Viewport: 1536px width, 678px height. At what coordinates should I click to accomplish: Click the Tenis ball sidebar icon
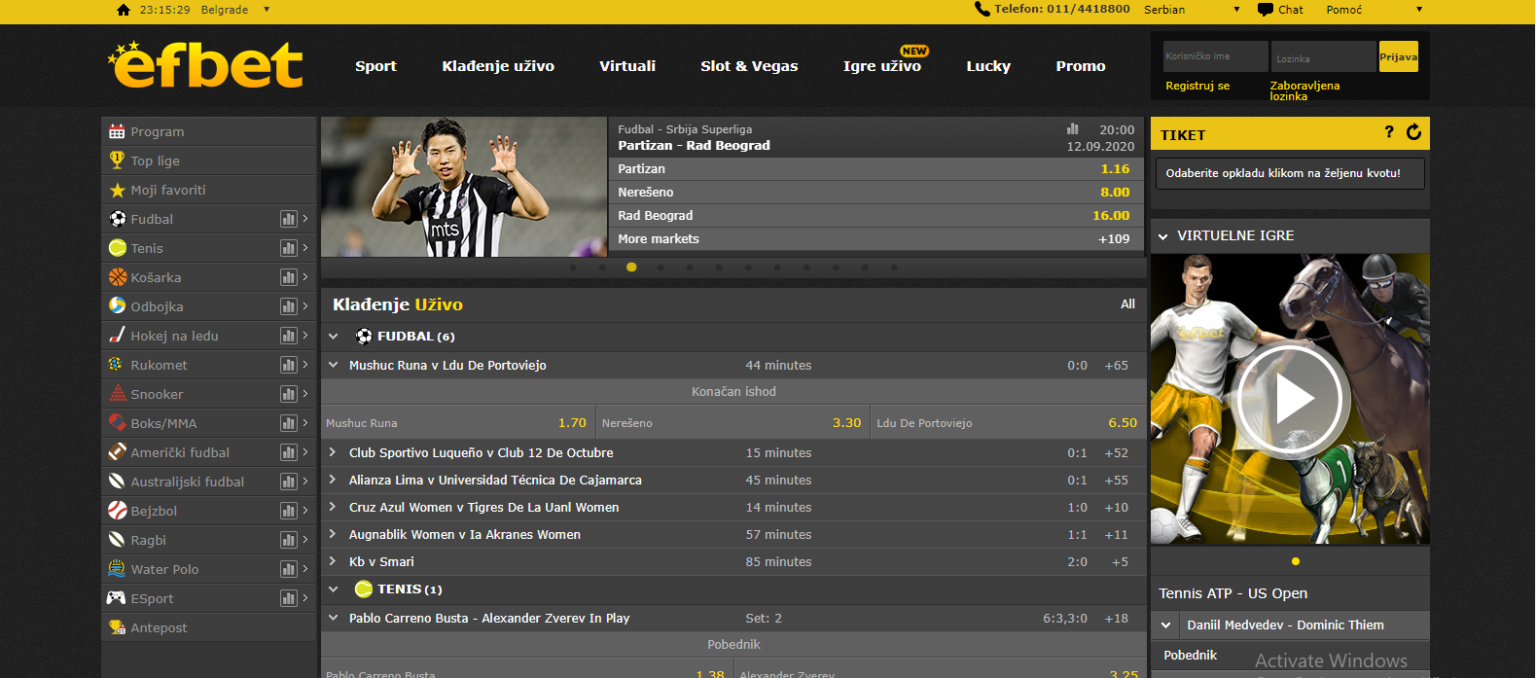117,248
